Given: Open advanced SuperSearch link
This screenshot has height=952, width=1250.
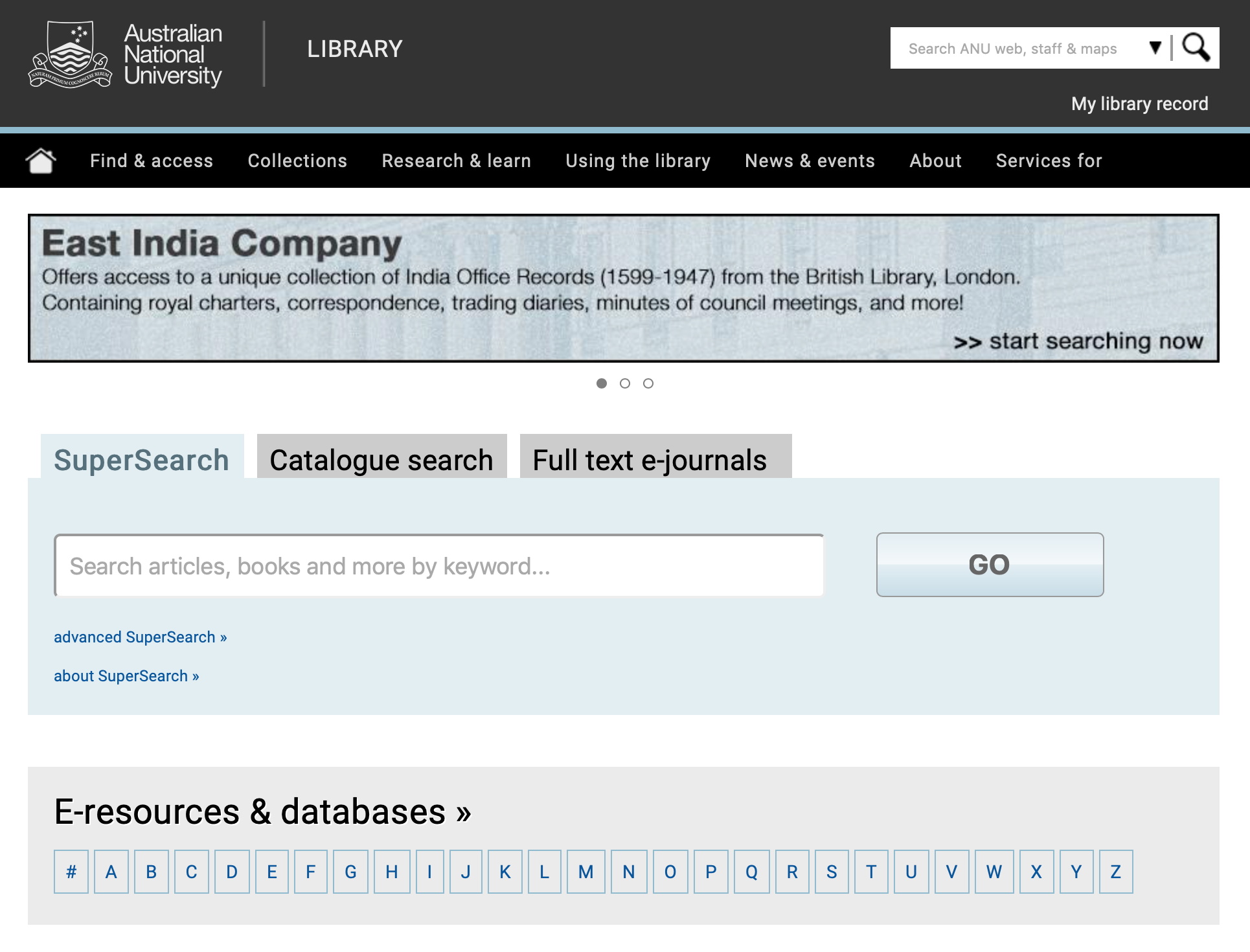Looking at the screenshot, I should 141,637.
